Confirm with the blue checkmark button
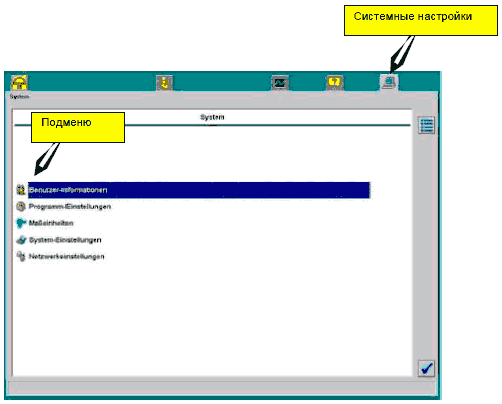 coord(426,368)
